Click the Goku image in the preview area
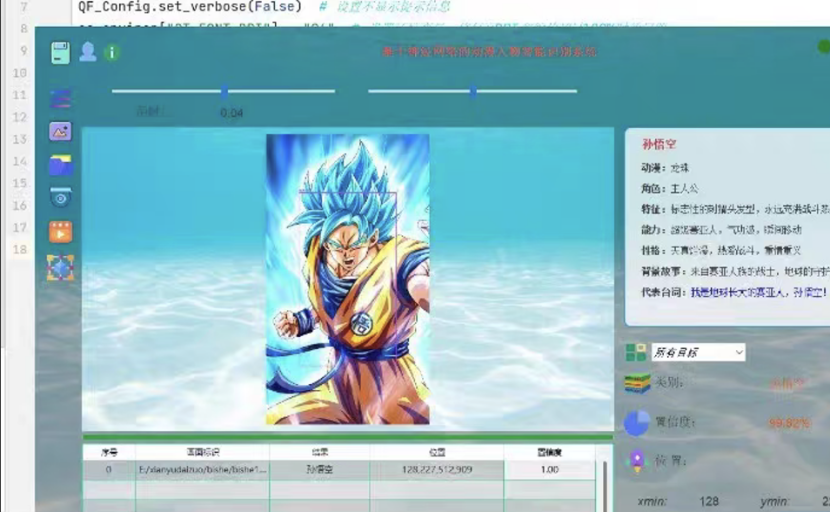The height and width of the screenshot is (512, 830). coord(347,279)
